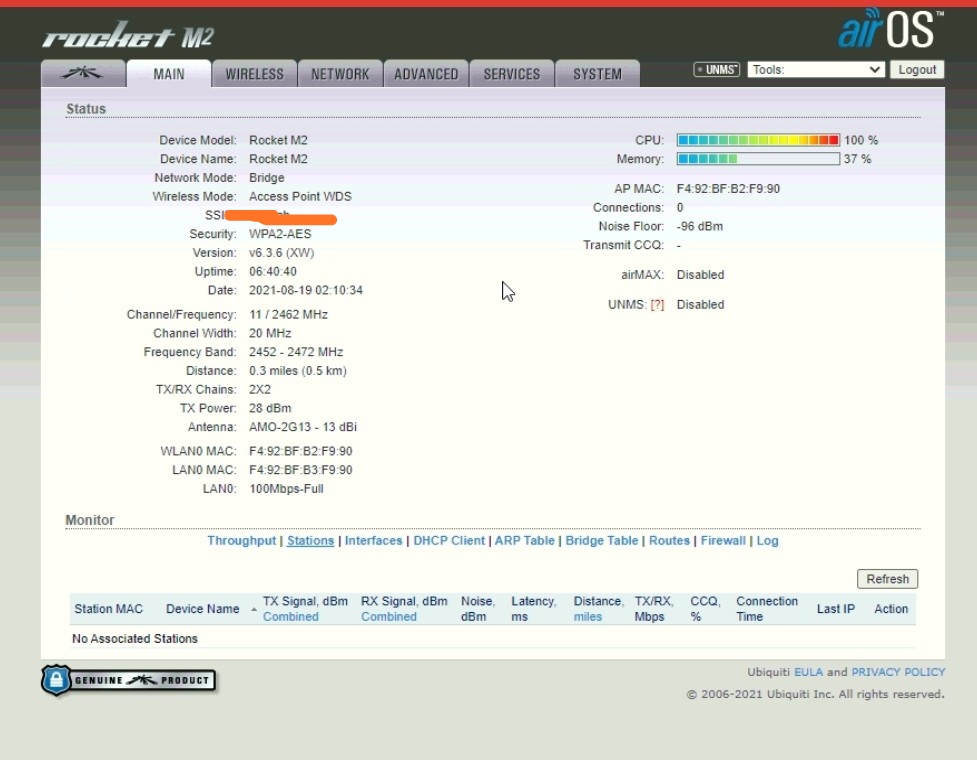This screenshot has height=760, width=977.
Task: Click the CCQ, % column header
Action: tap(705, 609)
